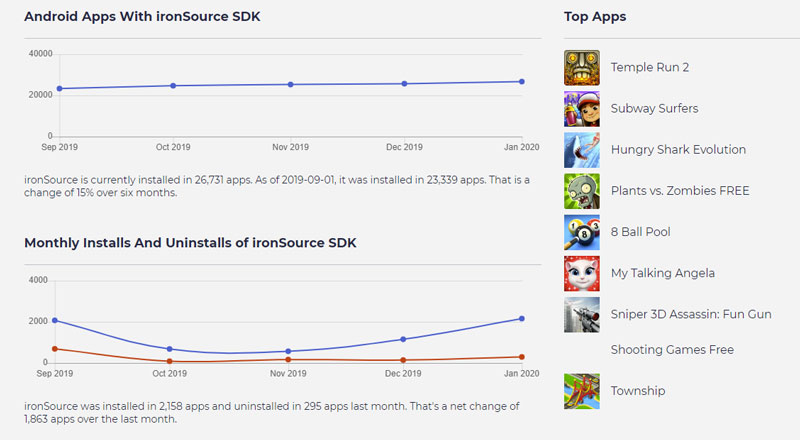
Task: Click the 'Nov 2019' label under apps chart
Action: 290,147
